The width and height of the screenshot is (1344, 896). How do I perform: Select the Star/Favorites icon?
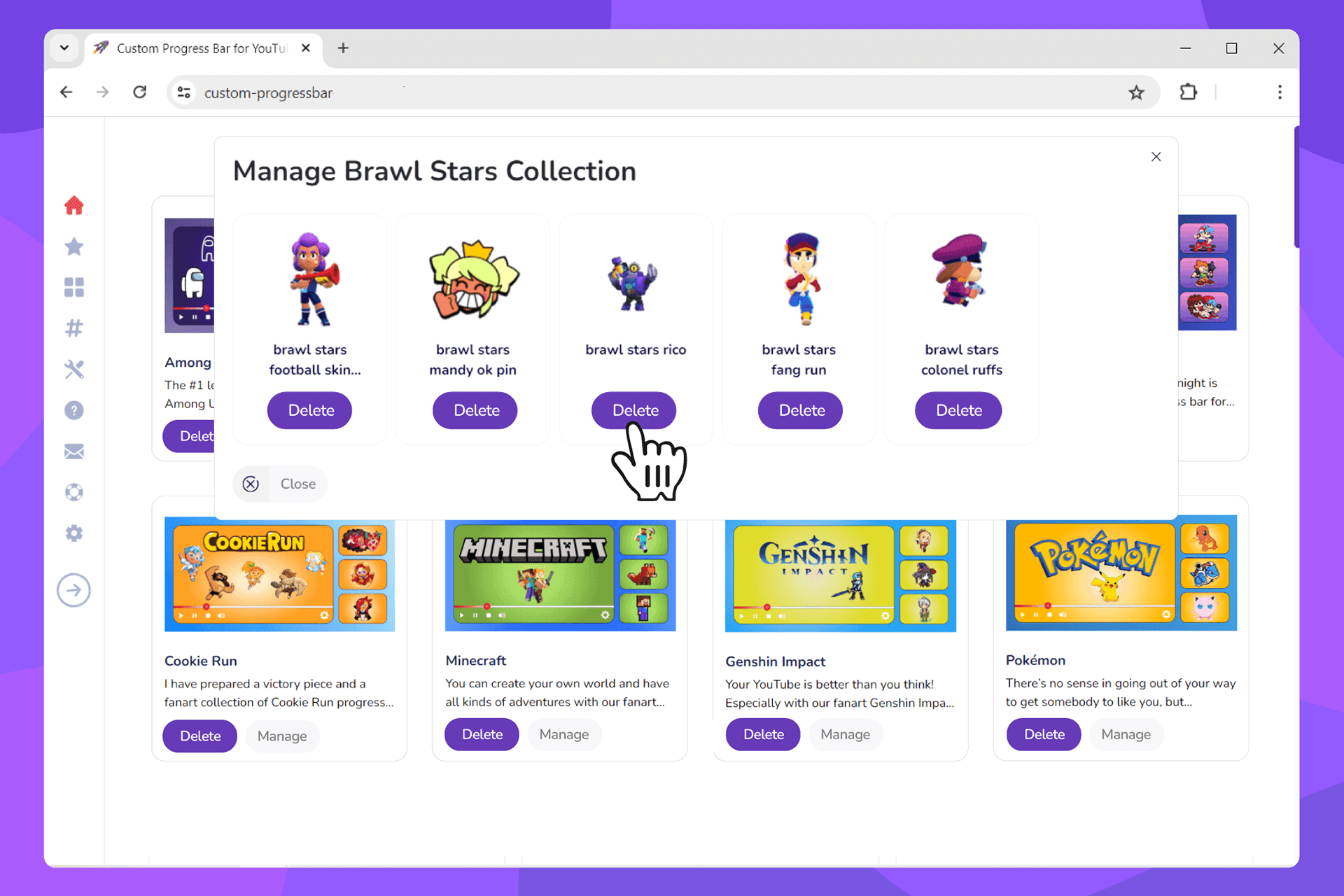76,246
